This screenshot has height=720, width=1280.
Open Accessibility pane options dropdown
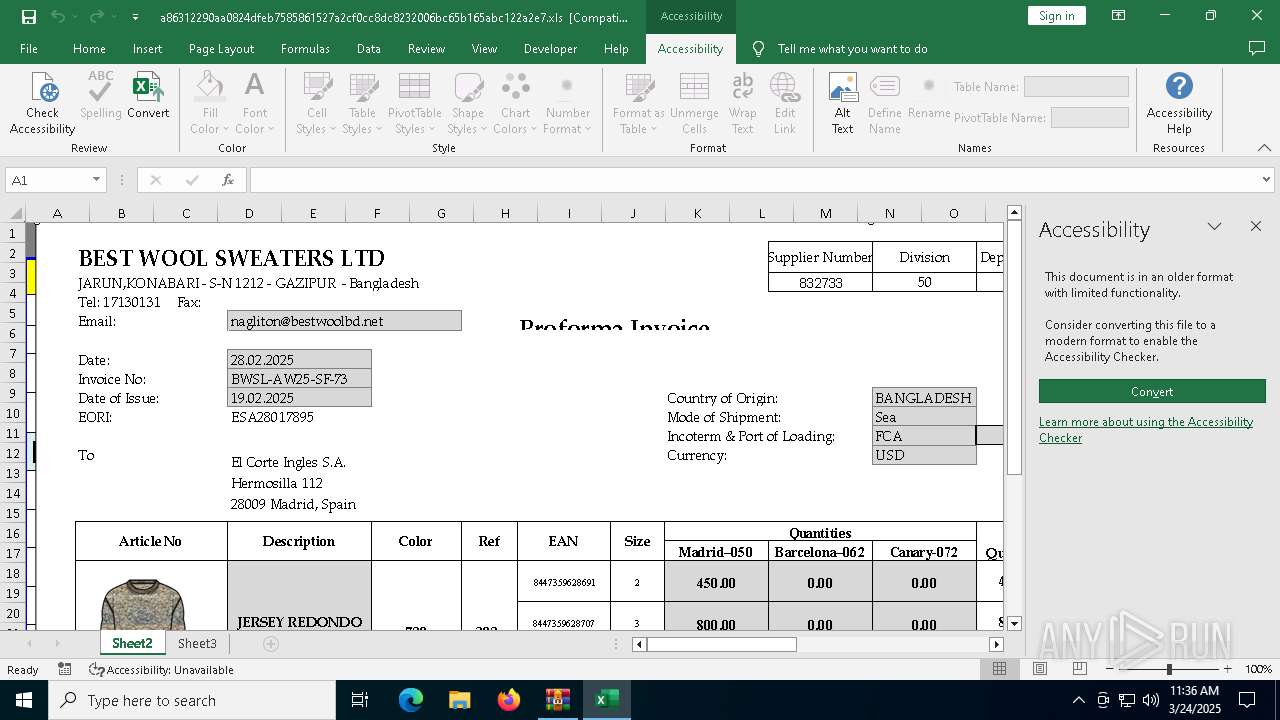point(1214,227)
